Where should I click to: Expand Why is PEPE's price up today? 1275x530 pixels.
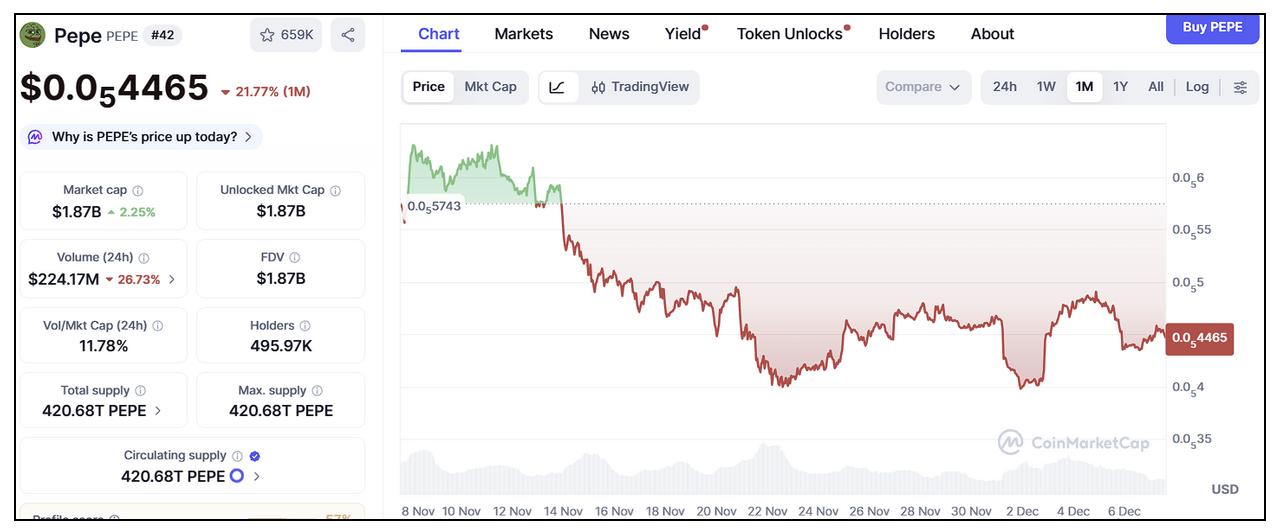(x=142, y=137)
